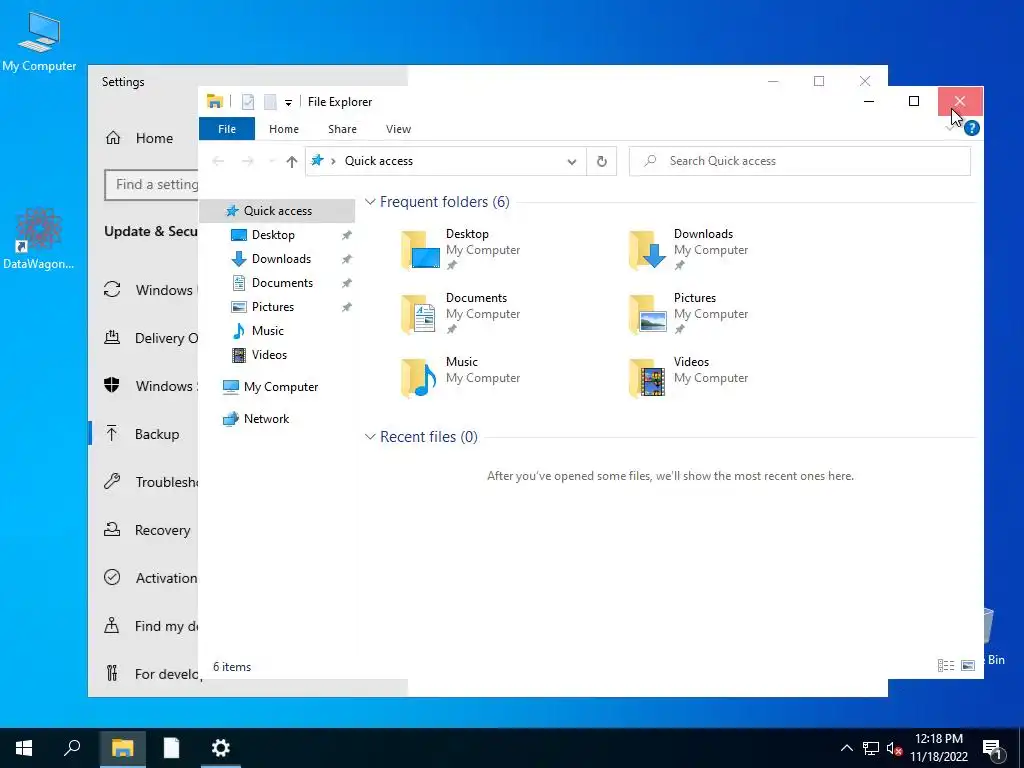1024x768 pixels.
Task: Click the taskbar search icon
Action: [72, 748]
